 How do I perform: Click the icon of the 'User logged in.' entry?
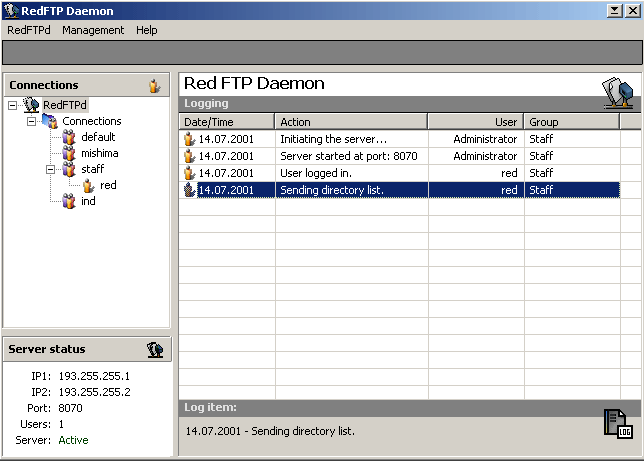189,173
